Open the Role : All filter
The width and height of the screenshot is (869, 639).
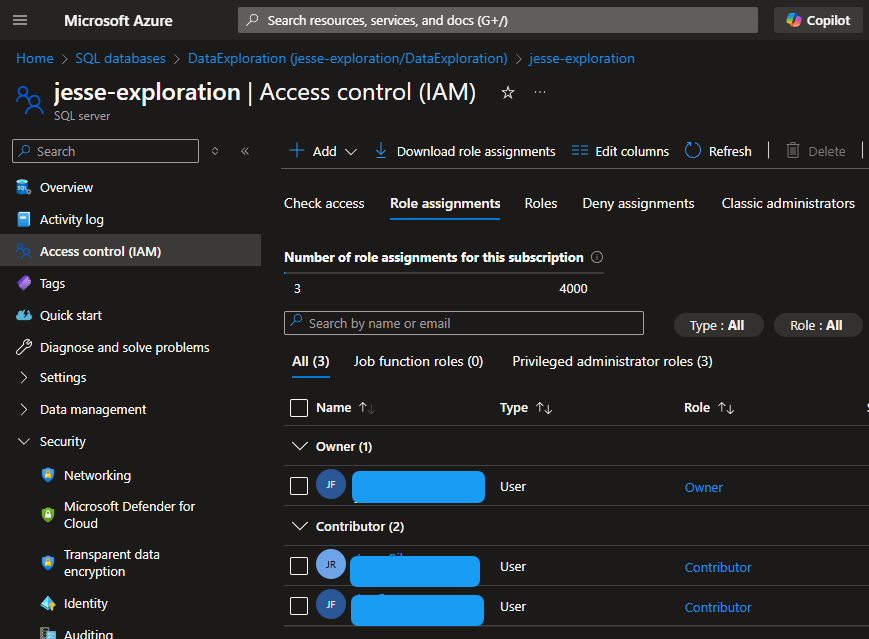coord(817,325)
